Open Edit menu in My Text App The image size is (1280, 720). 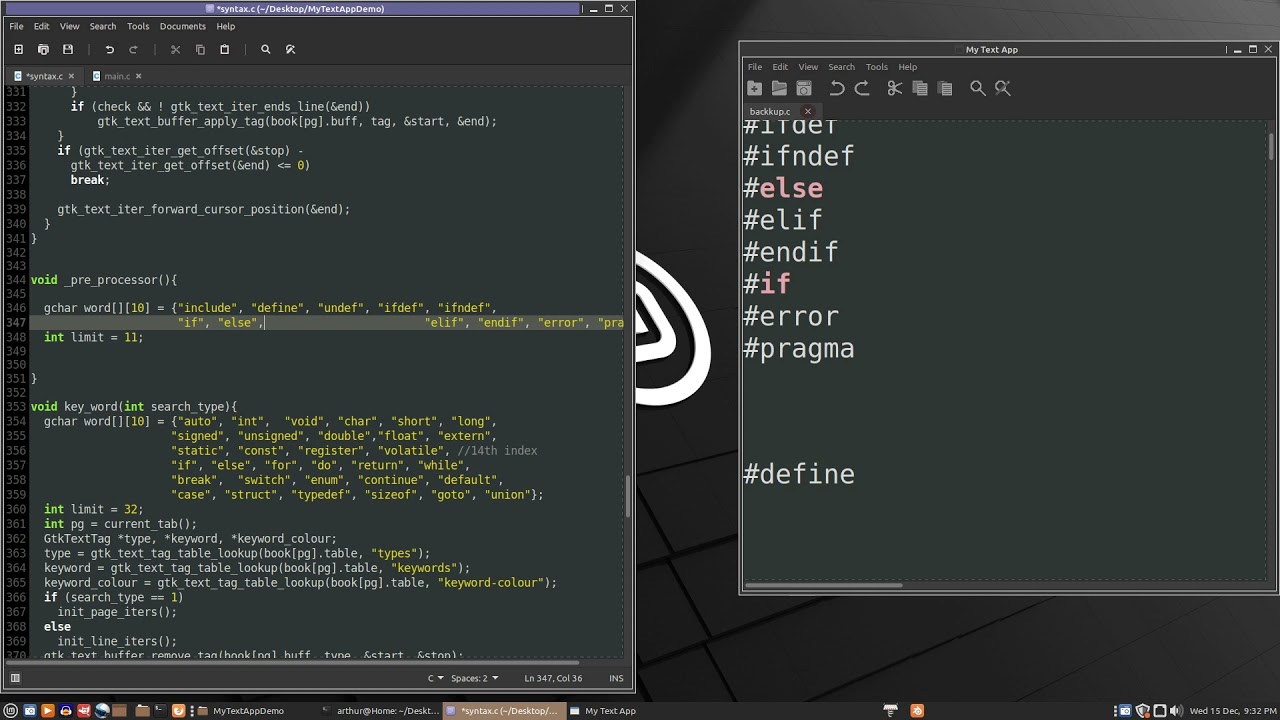point(780,67)
